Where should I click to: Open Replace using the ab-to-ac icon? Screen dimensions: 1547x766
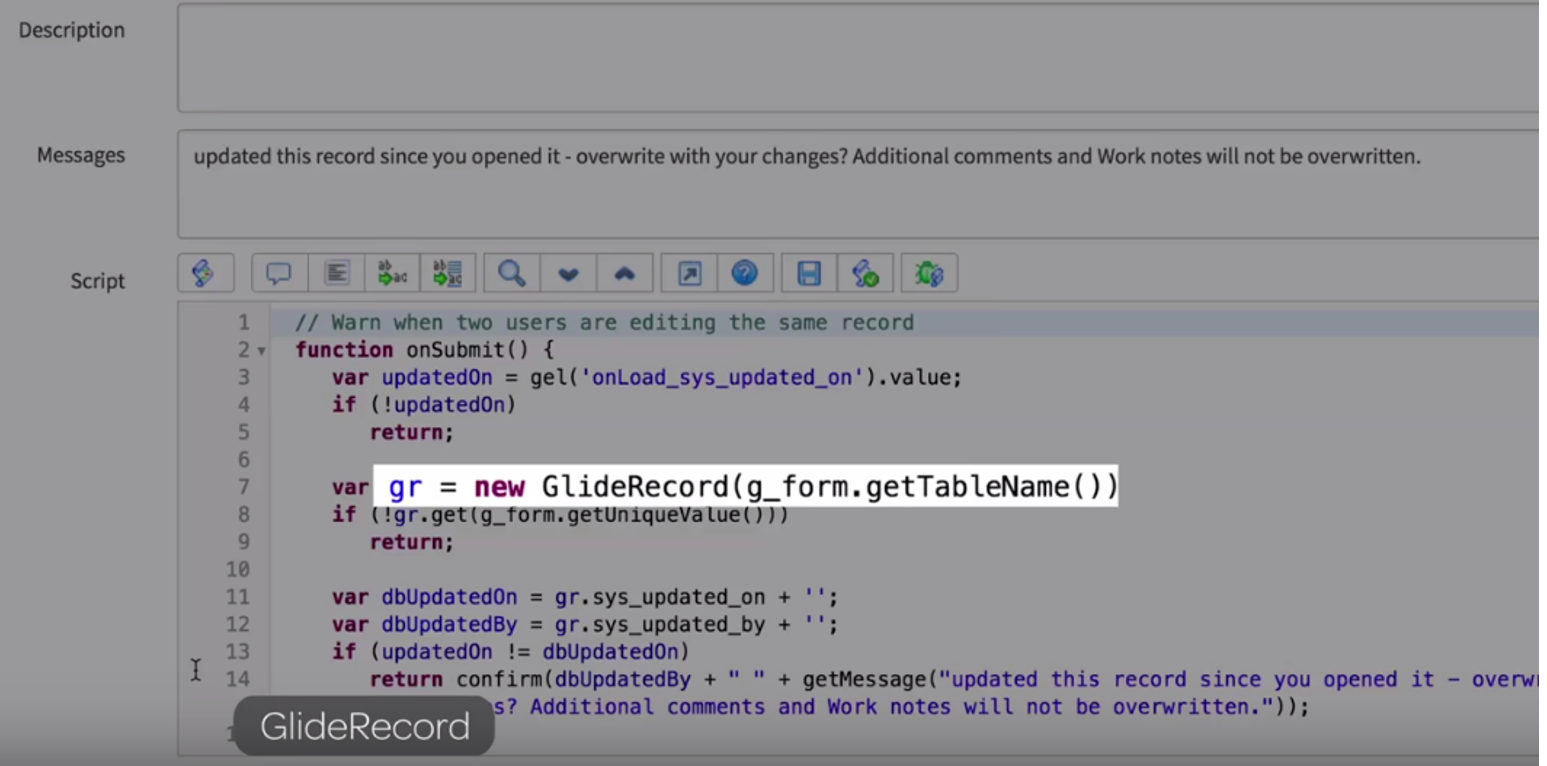click(x=392, y=272)
